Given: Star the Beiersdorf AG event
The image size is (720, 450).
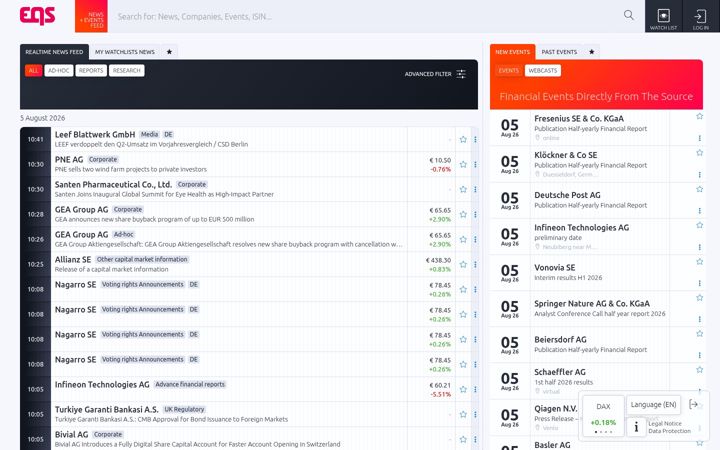Looking at the screenshot, I should [x=699, y=333].
